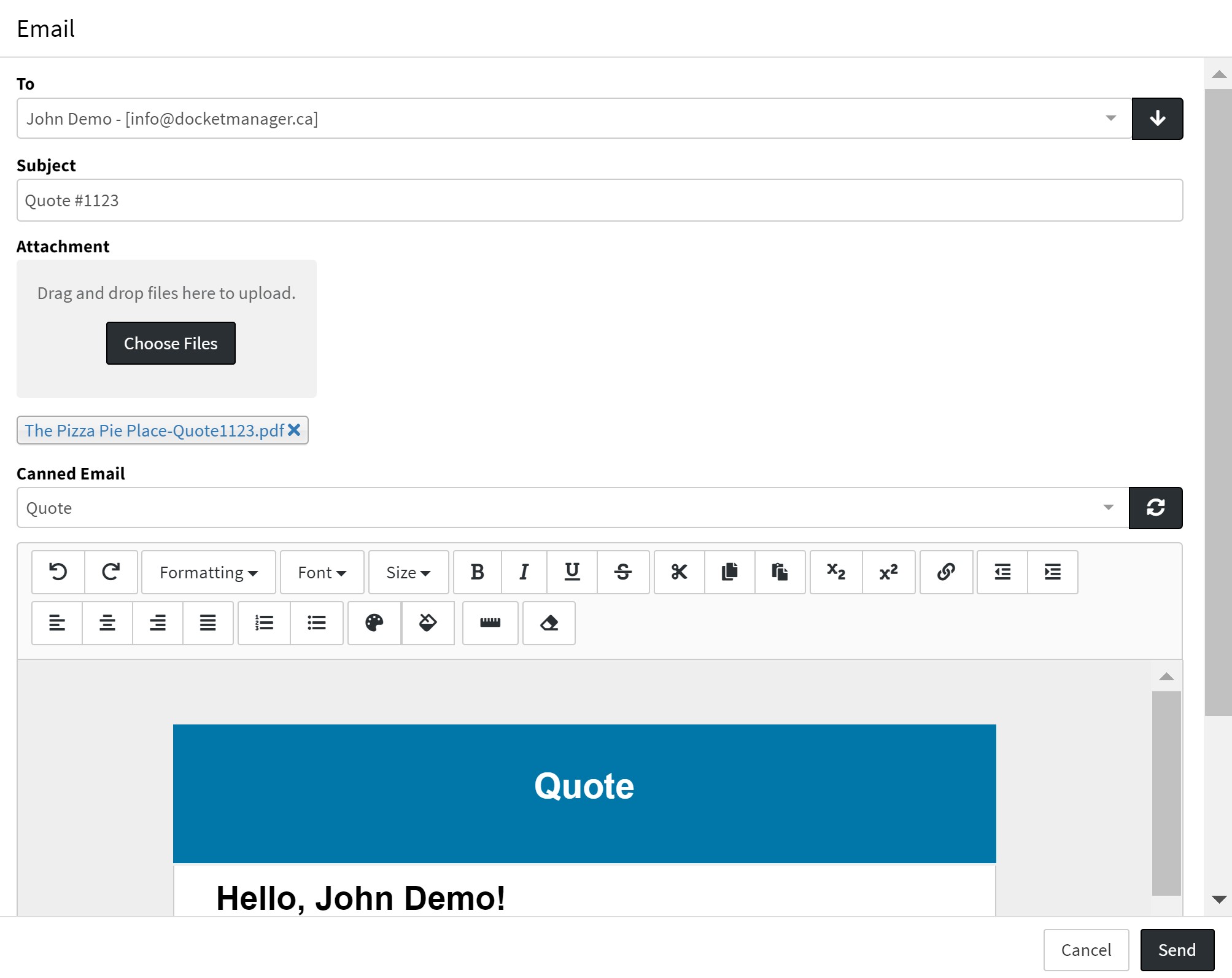Click the undo icon in editor toolbar
Screen dimensions: 1232x978
coord(58,572)
